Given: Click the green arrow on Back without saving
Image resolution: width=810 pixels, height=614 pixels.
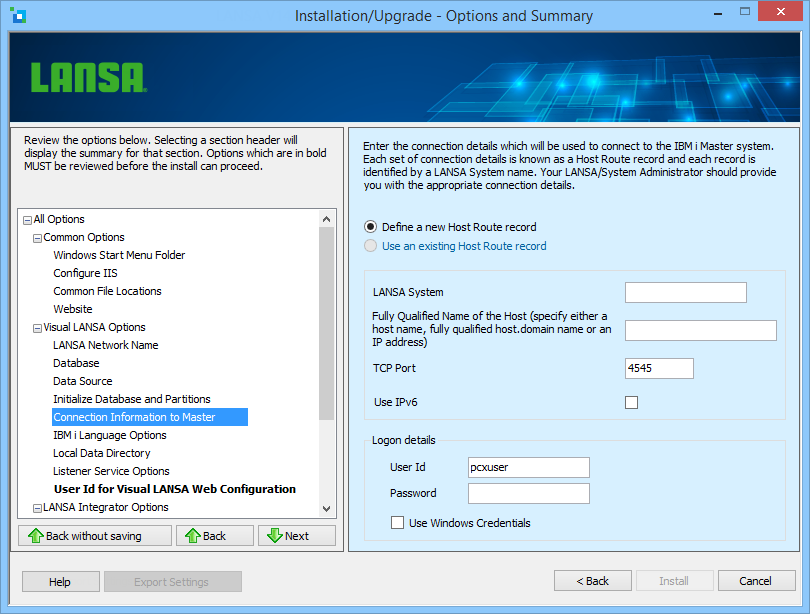Looking at the screenshot, I should point(36,536).
